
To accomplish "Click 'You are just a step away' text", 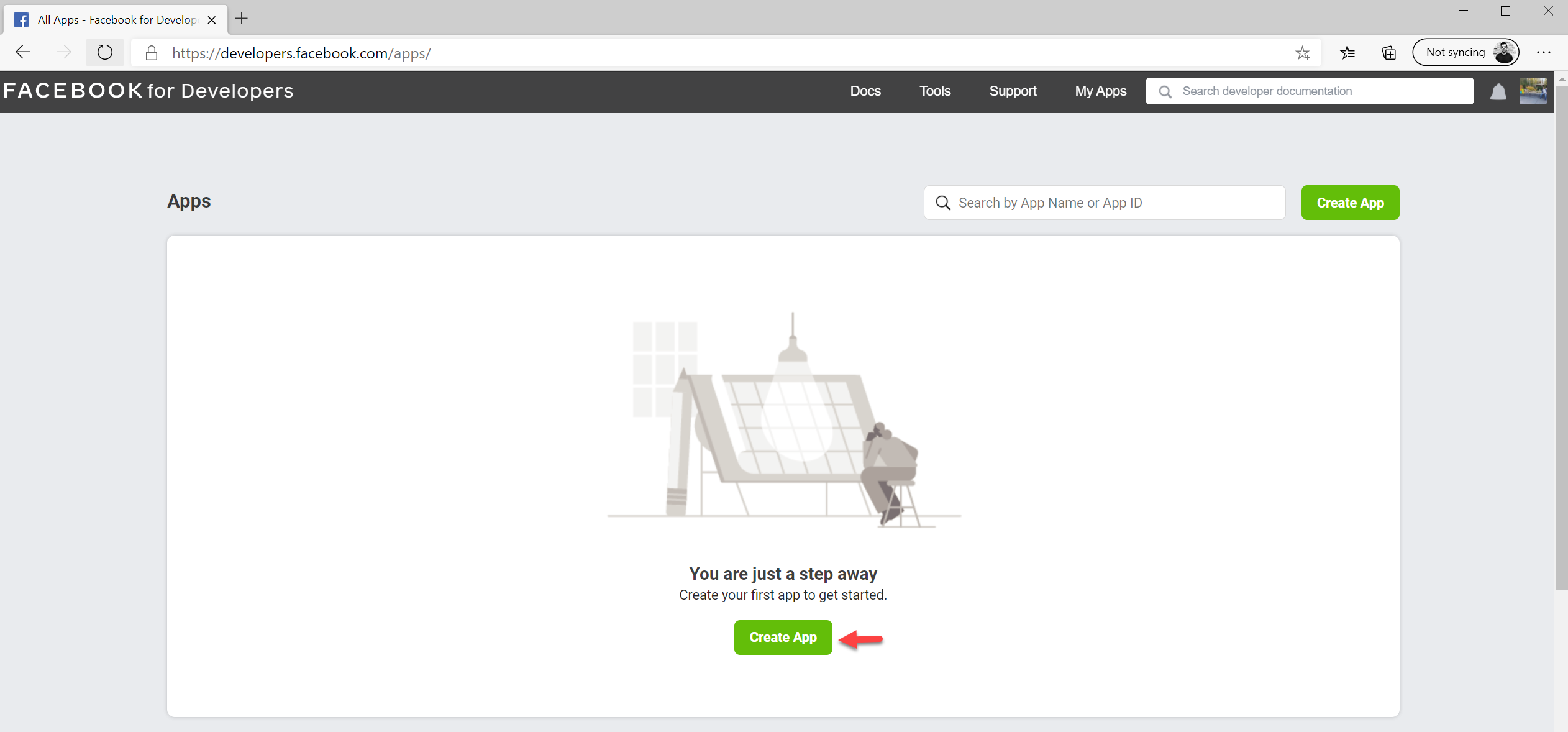I will 783,574.
